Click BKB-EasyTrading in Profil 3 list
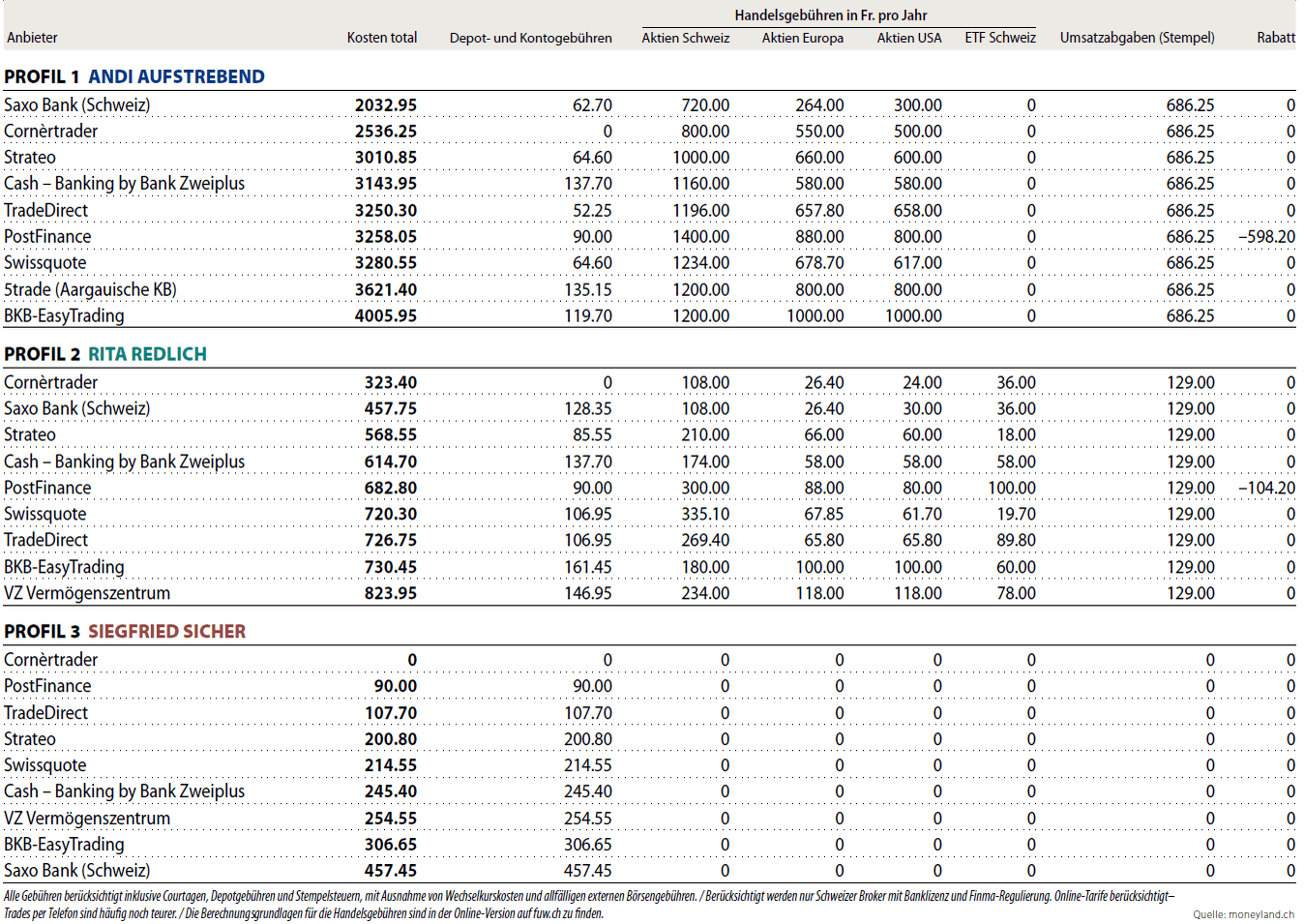This screenshot has height=924, width=1304. (x=64, y=846)
